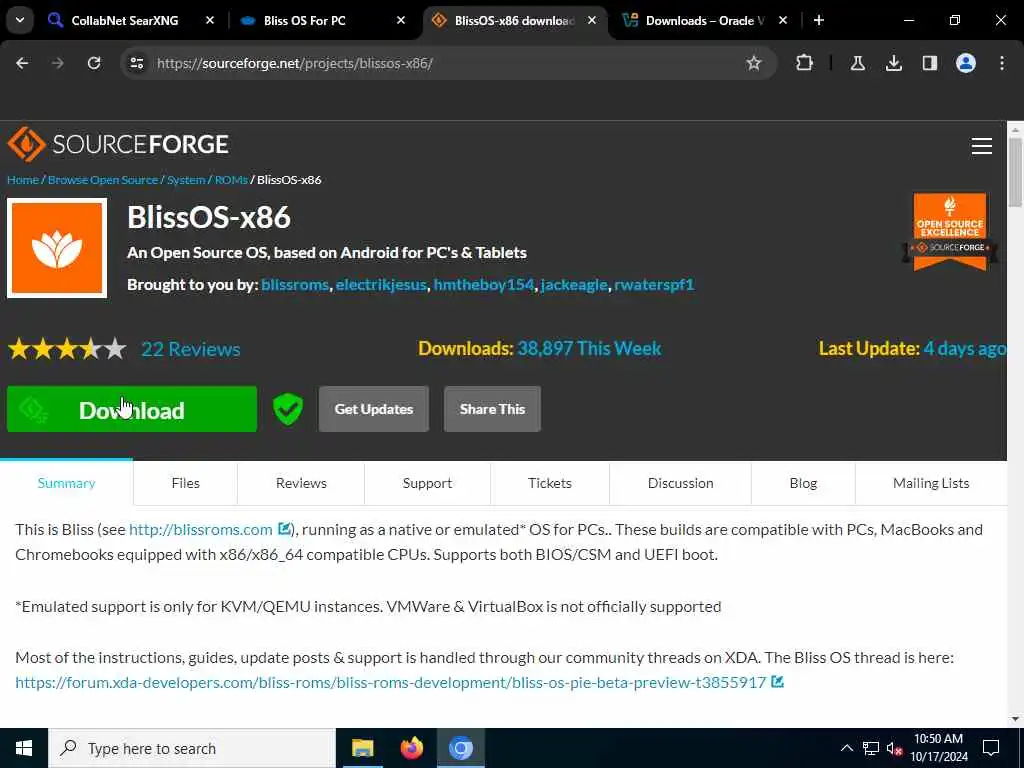Visit hmtheboy154 contributor profile
1024x768 pixels.
[x=484, y=285]
